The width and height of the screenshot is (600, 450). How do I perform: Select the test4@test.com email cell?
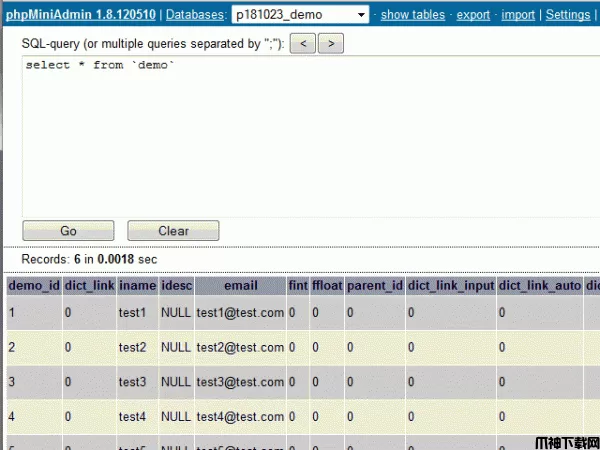click(240, 416)
